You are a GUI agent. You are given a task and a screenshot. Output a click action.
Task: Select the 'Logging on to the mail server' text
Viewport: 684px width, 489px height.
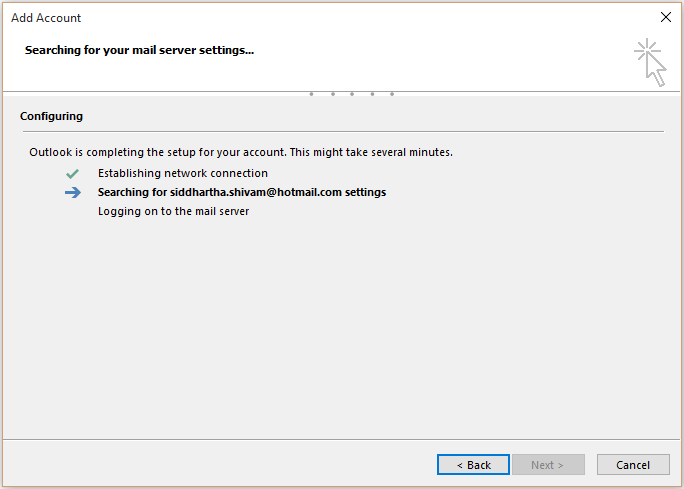tap(173, 211)
